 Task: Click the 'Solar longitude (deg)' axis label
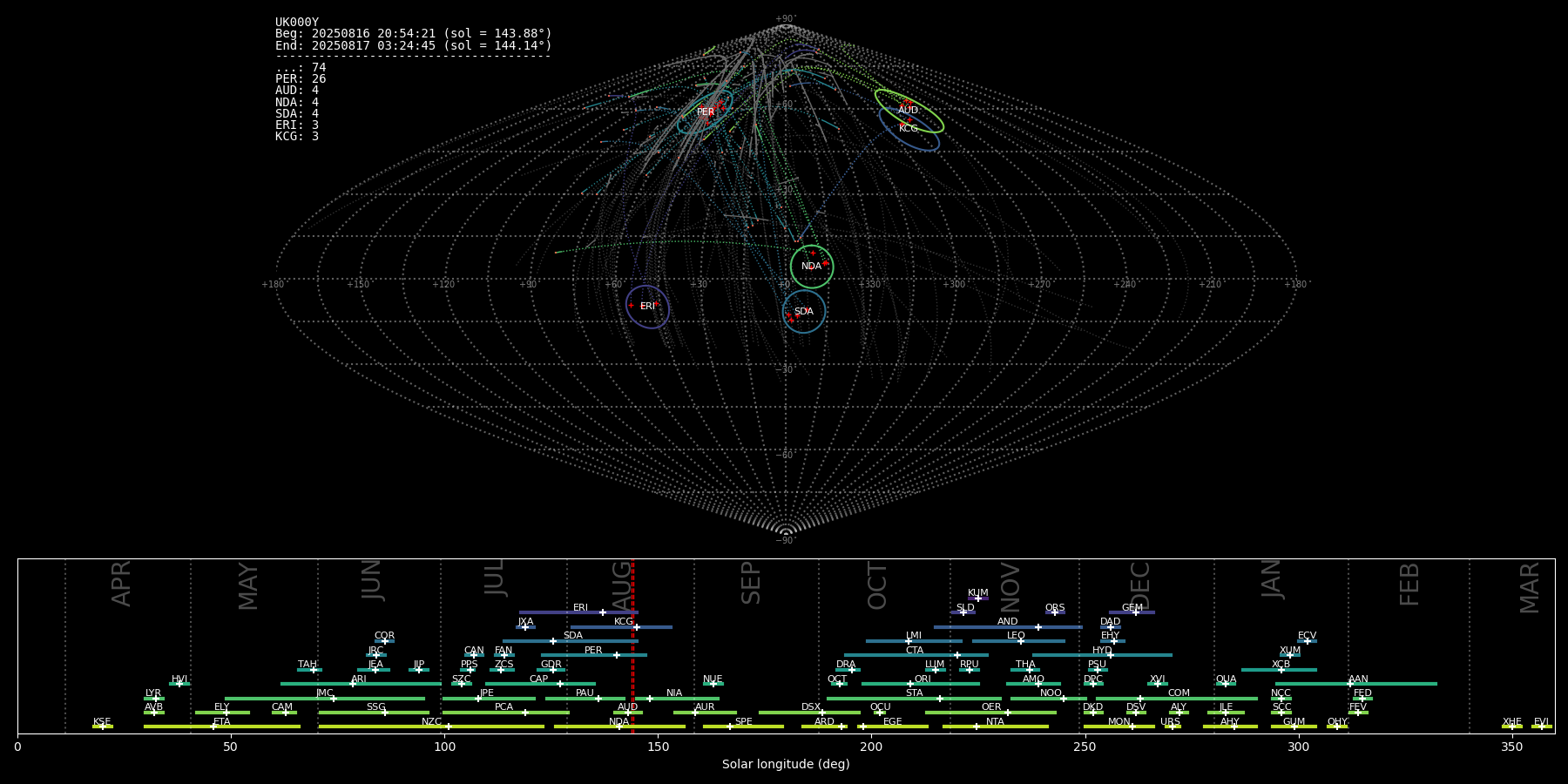[x=786, y=764]
